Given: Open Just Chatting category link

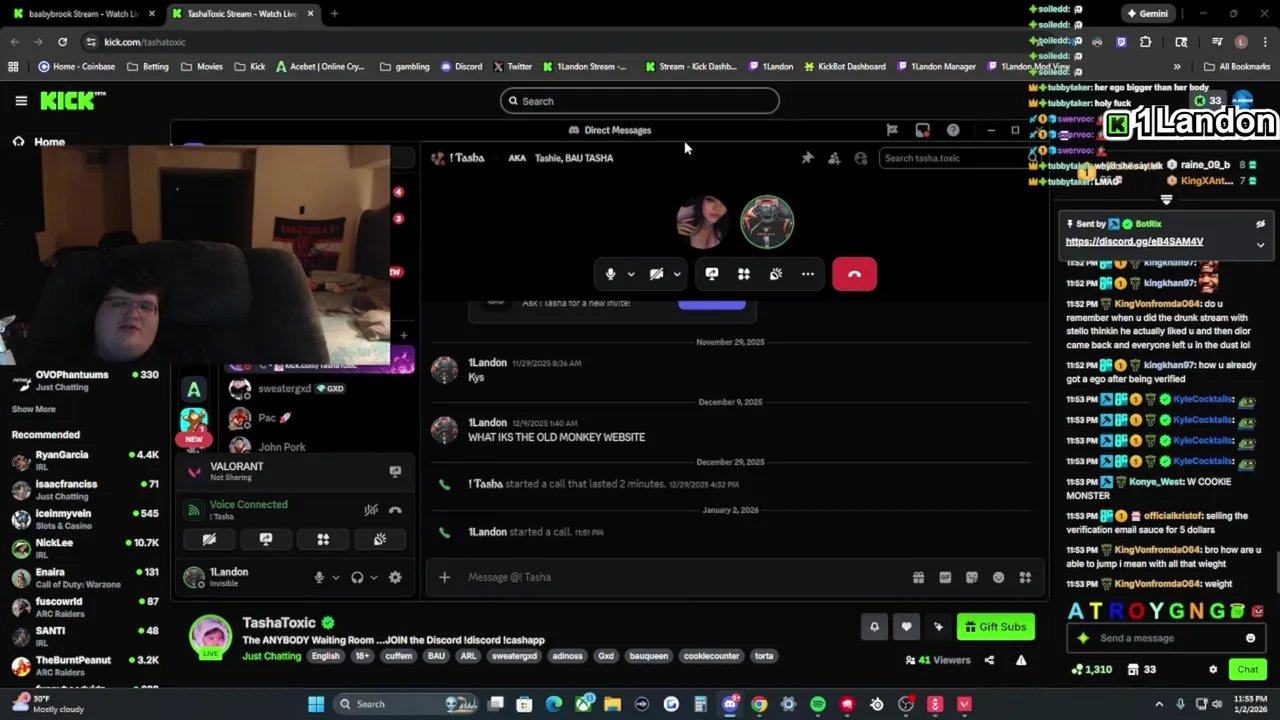Looking at the screenshot, I should (271, 656).
